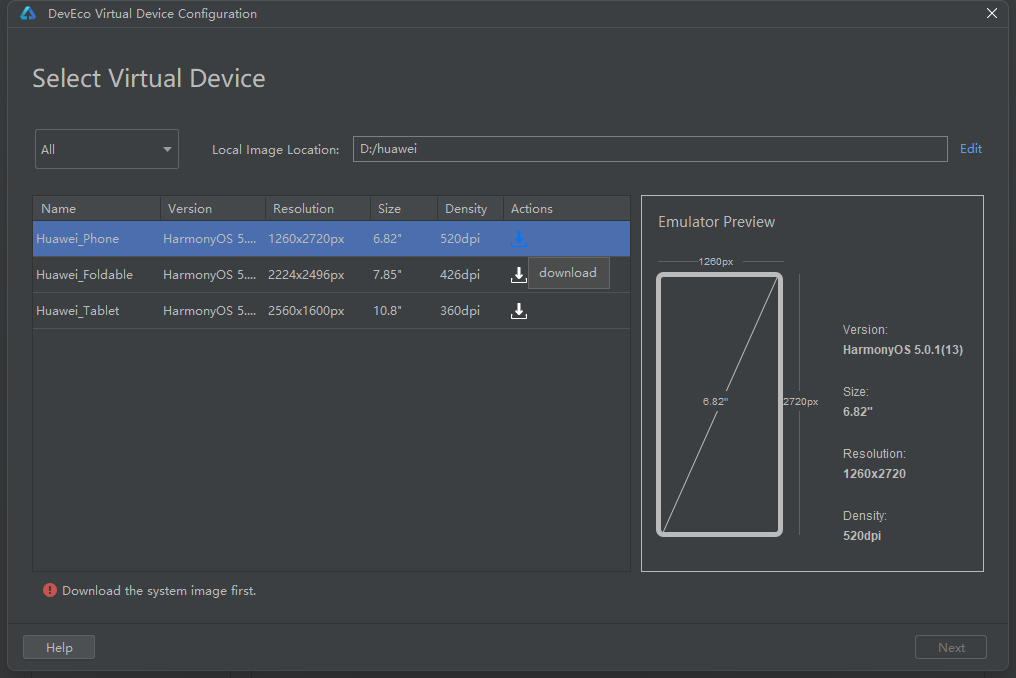Click the Help button
The height and width of the screenshot is (678, 1016).
point(59,647)
